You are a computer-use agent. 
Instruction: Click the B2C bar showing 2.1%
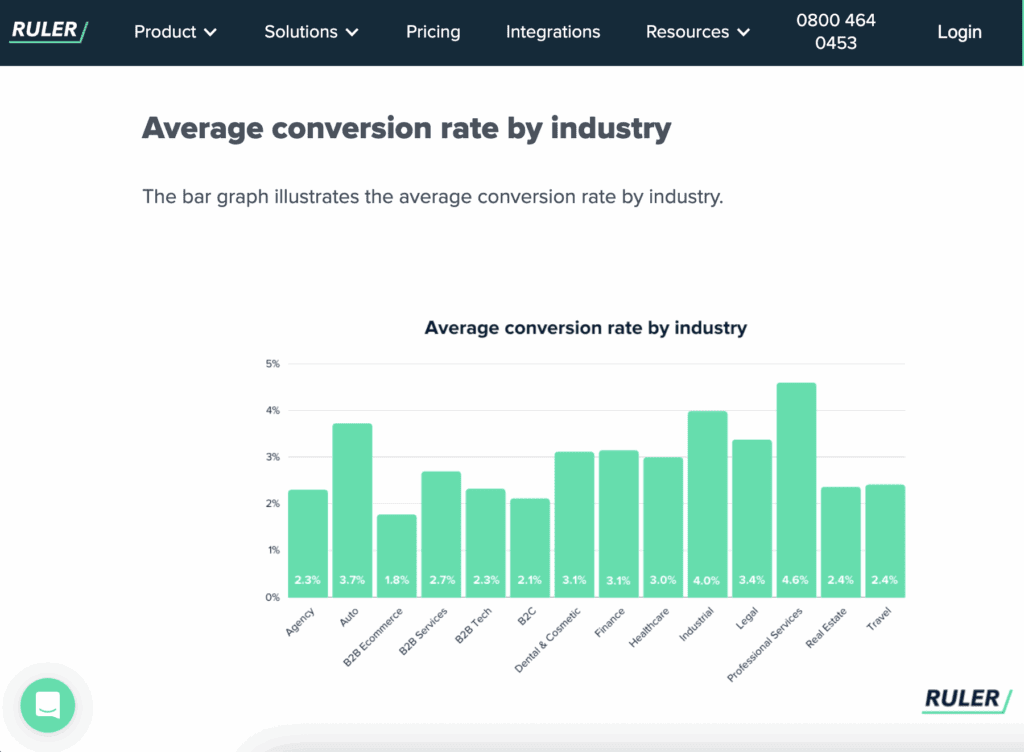[x=530, y=548]
